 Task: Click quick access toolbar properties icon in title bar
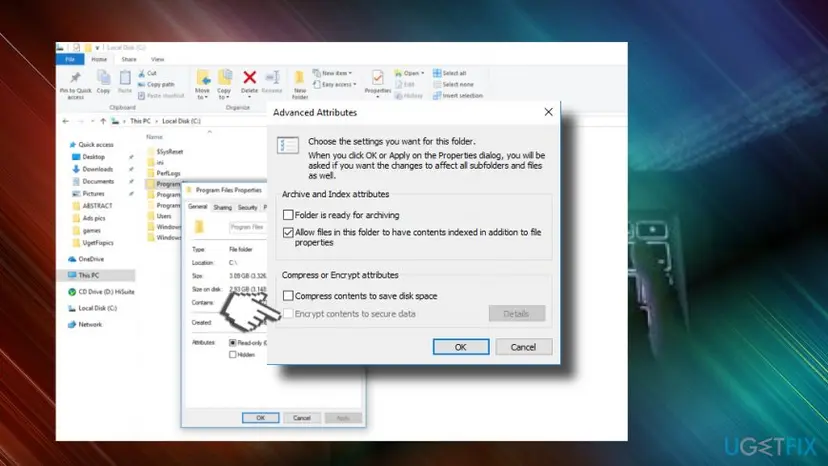[77, 48]
